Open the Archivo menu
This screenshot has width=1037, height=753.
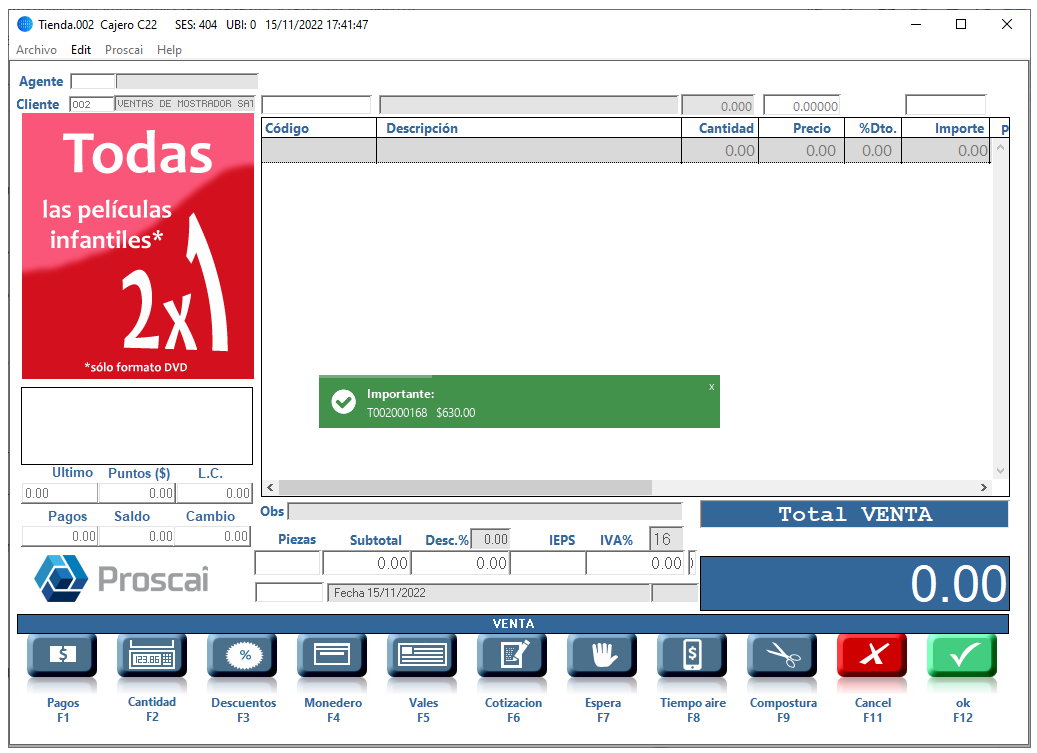click(36, 50)
